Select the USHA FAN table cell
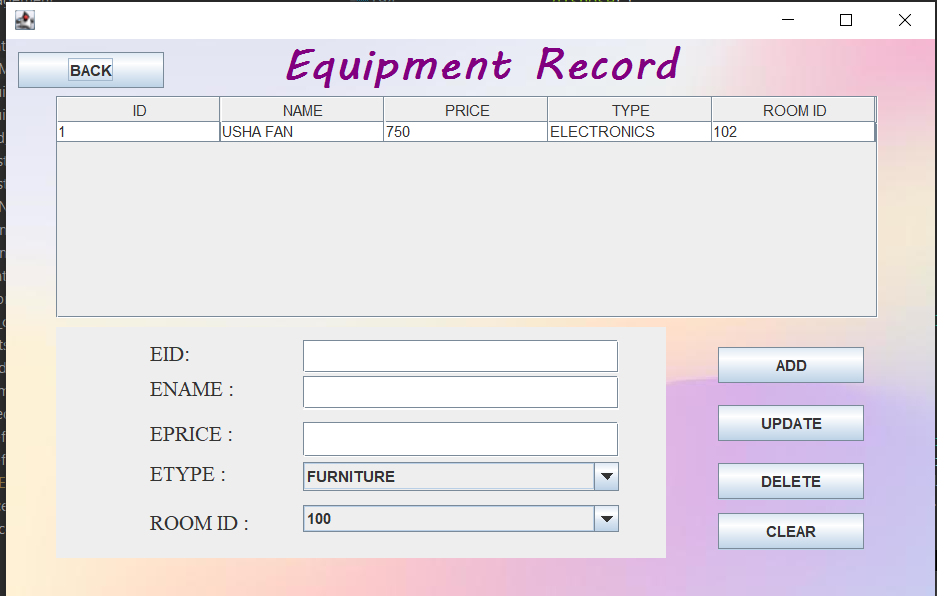The image size is (937, 596). point(302,132)
